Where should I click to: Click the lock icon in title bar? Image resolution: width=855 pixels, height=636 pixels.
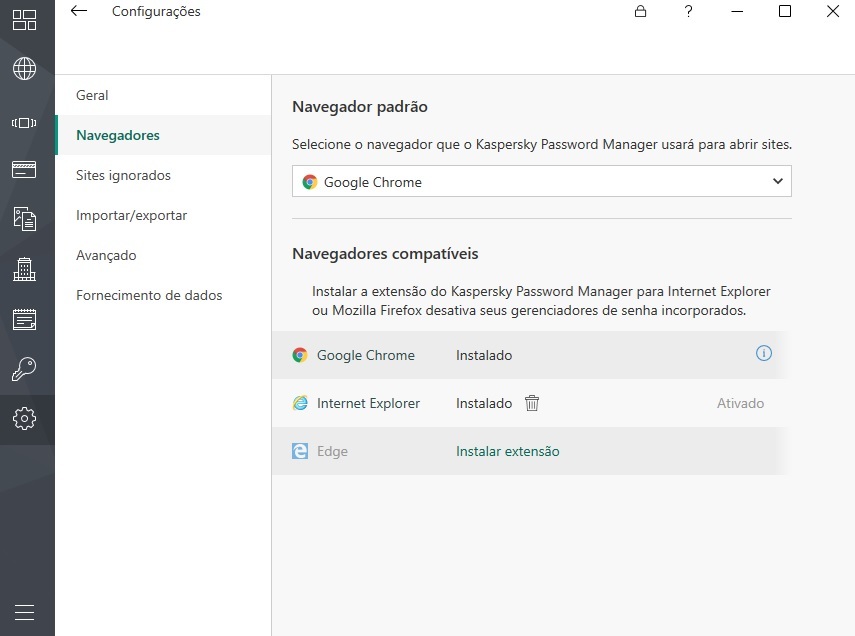coord(640,12)
